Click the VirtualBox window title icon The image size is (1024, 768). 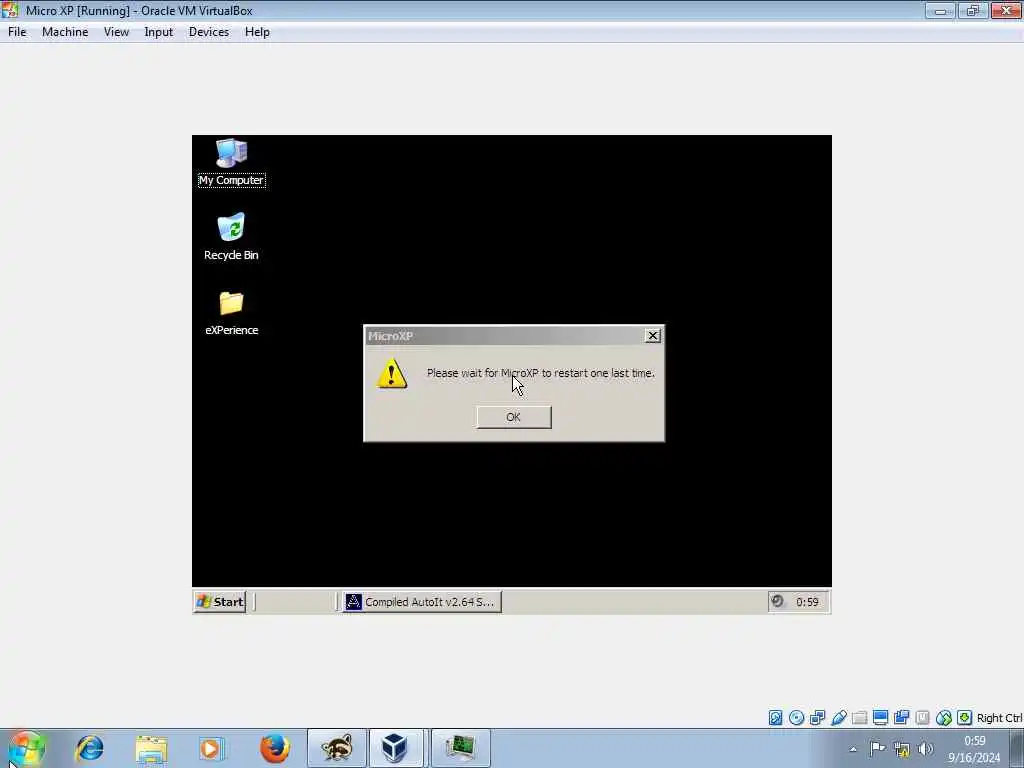[x=10, y=10]
